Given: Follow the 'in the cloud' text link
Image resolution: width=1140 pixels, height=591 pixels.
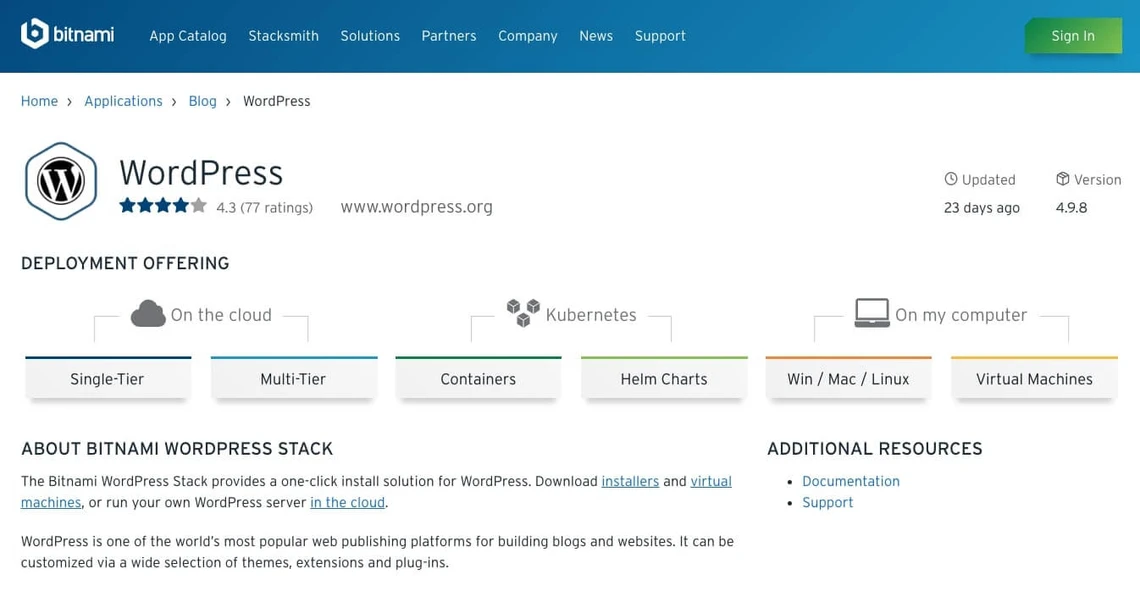Looking at the screenshot, I should point(347,503).
